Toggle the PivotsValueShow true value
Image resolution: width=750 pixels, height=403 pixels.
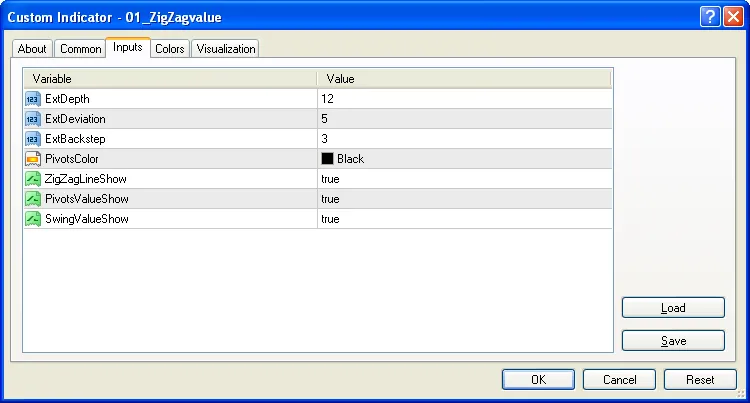coord(330,199)
